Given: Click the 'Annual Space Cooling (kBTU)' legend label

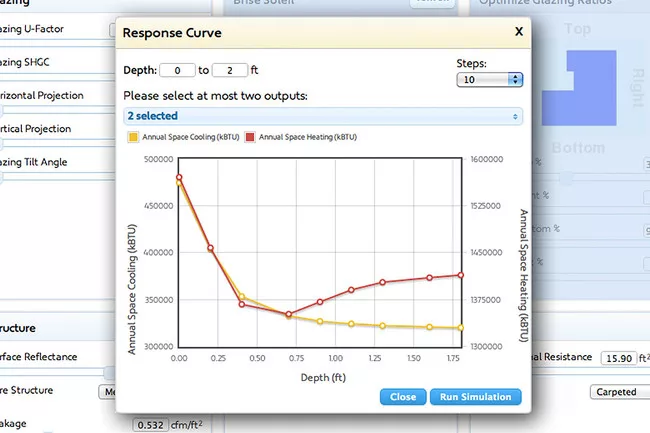Looking at the screenshot, I should [191, 137].
